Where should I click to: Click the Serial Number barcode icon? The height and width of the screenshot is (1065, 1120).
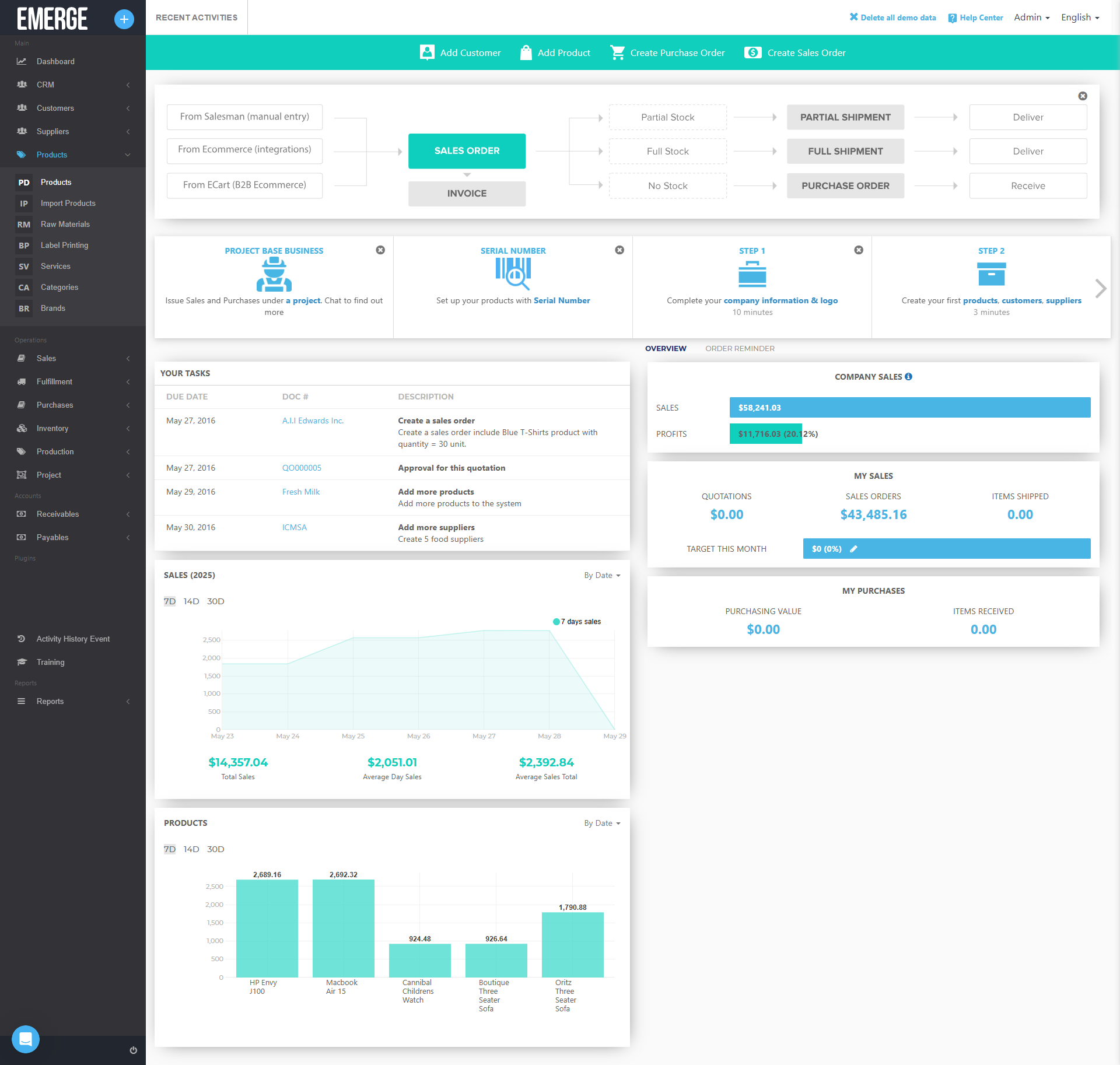tap(513, 273)
